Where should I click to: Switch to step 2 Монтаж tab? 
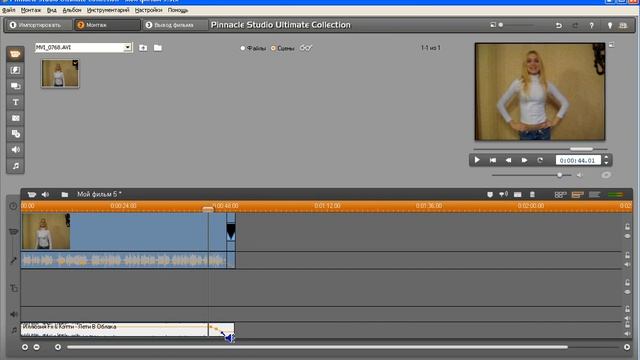(x=107, y=25)
